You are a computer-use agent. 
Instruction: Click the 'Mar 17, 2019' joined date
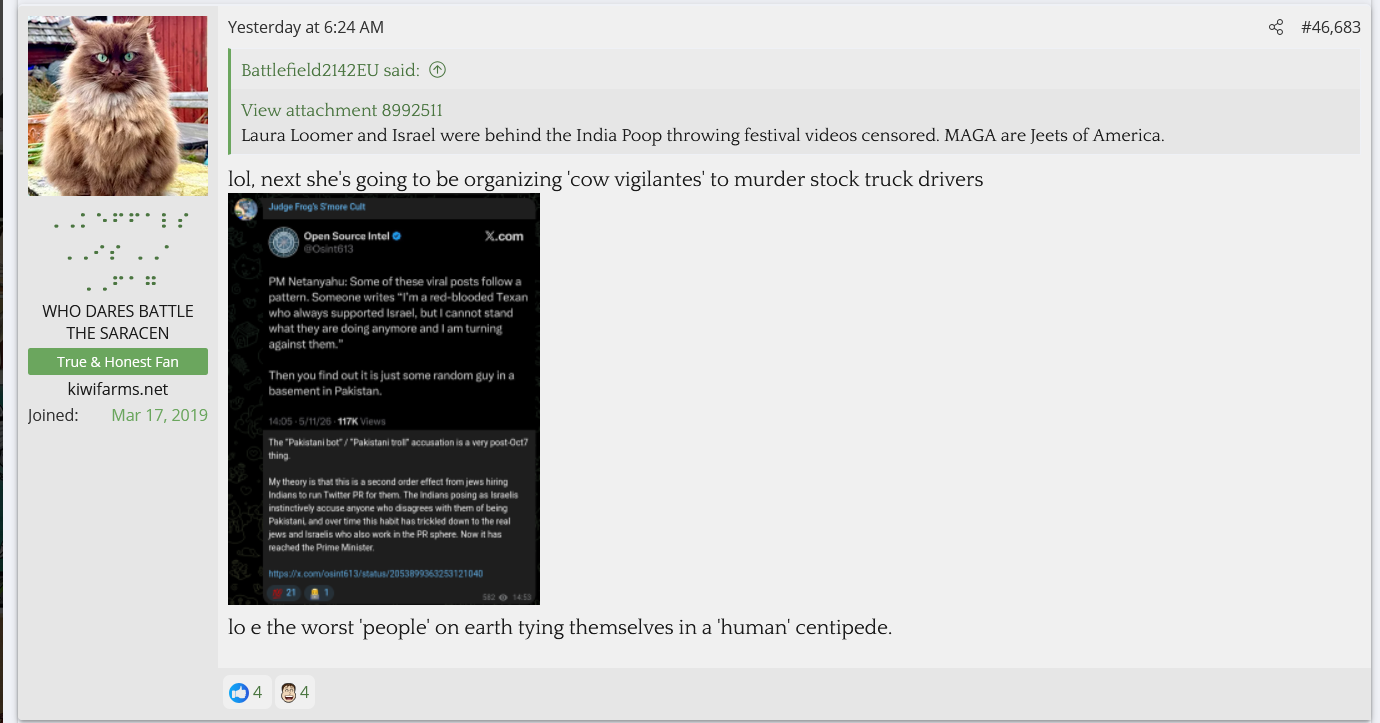(160, 415)
